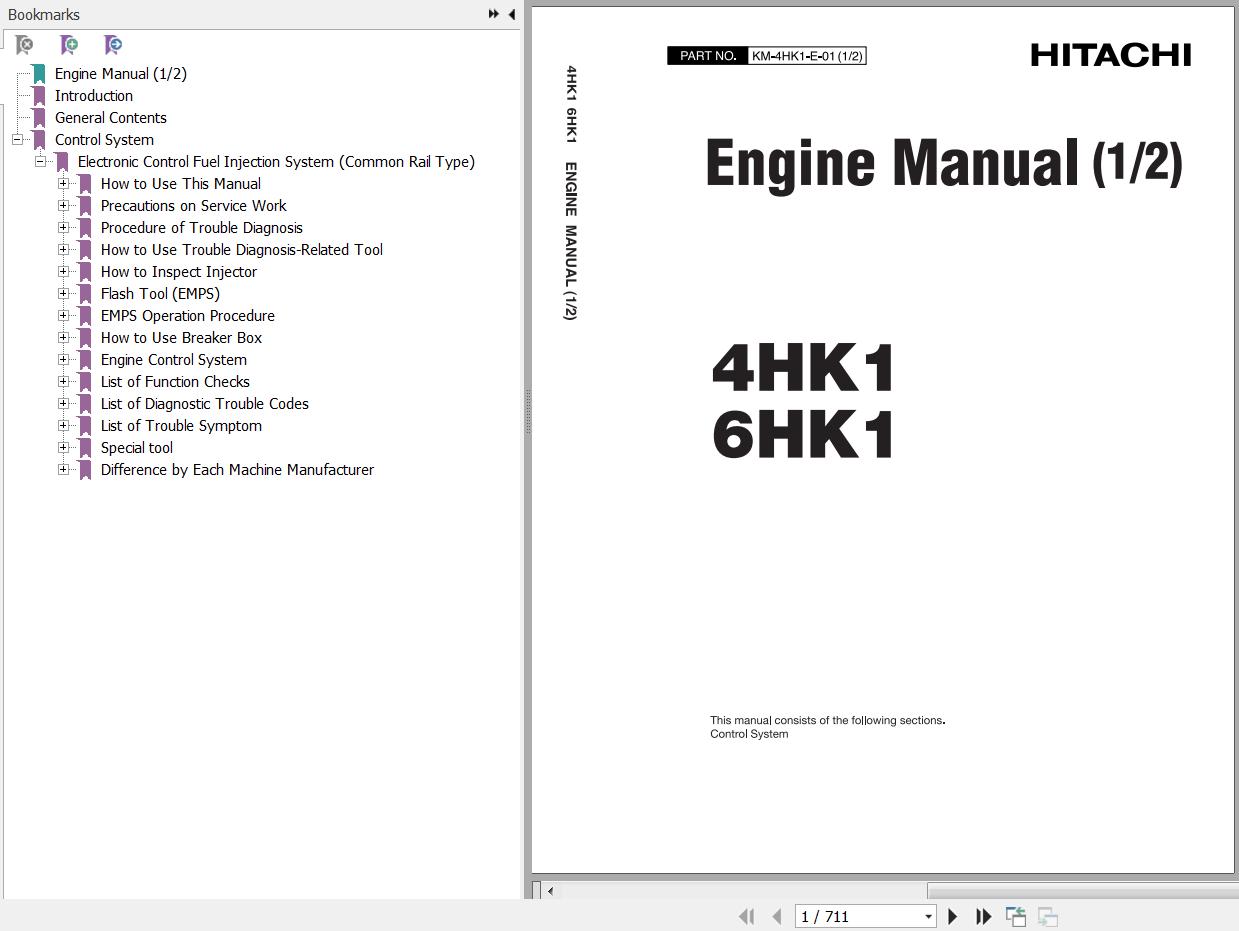The width and height of the screenshot is (1239, 931).
Task: Click the go to bookmark icon
Action: 113,45
